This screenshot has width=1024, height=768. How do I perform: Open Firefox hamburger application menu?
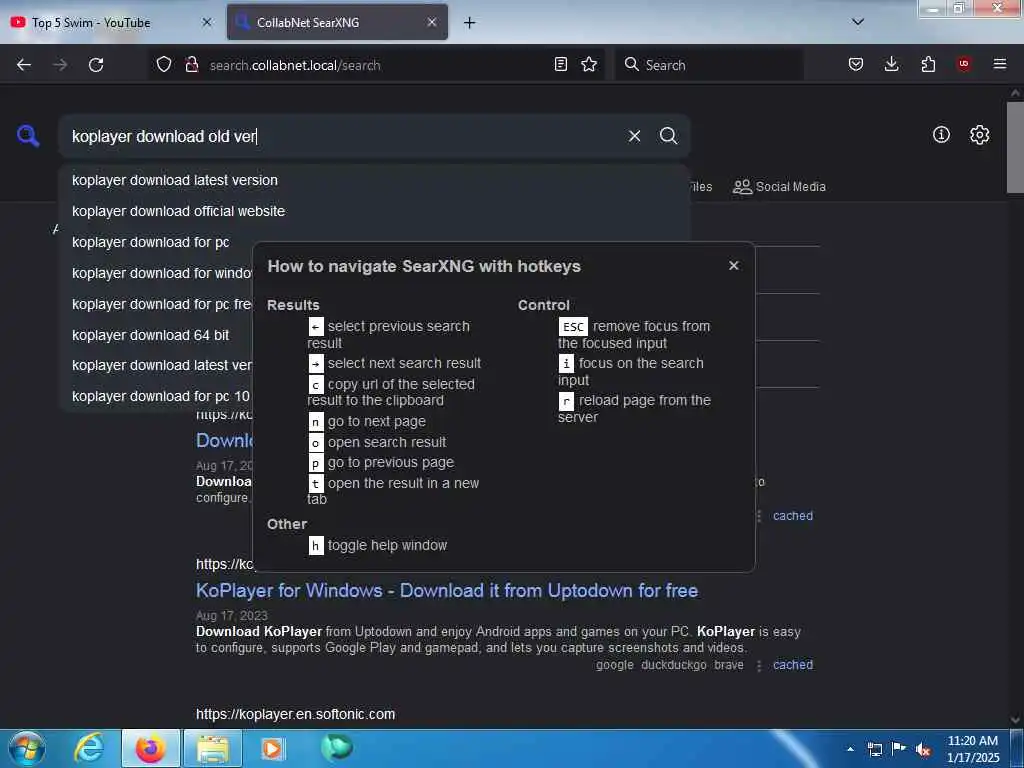[999, 64]
